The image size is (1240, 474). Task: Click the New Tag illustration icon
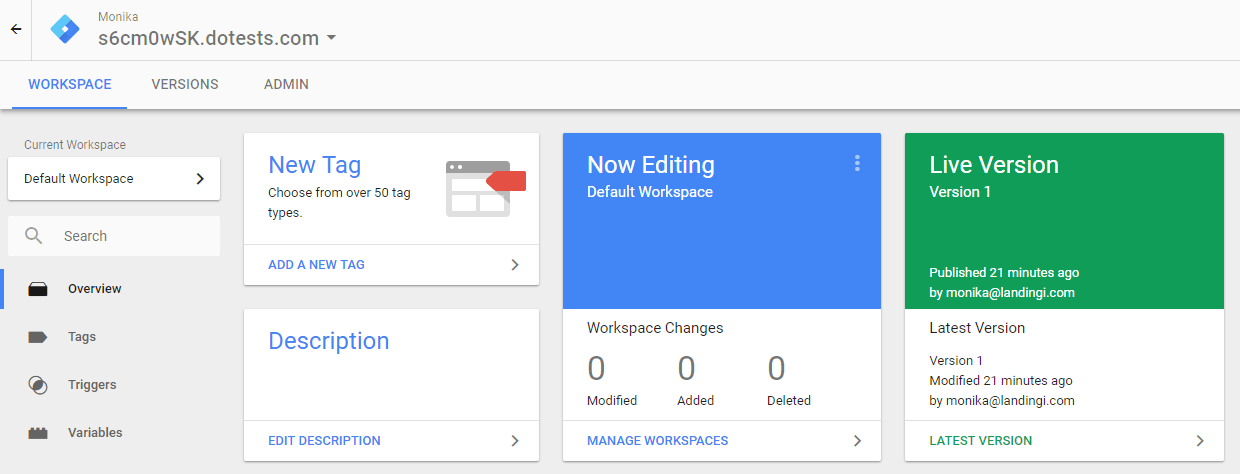(486, 188)
